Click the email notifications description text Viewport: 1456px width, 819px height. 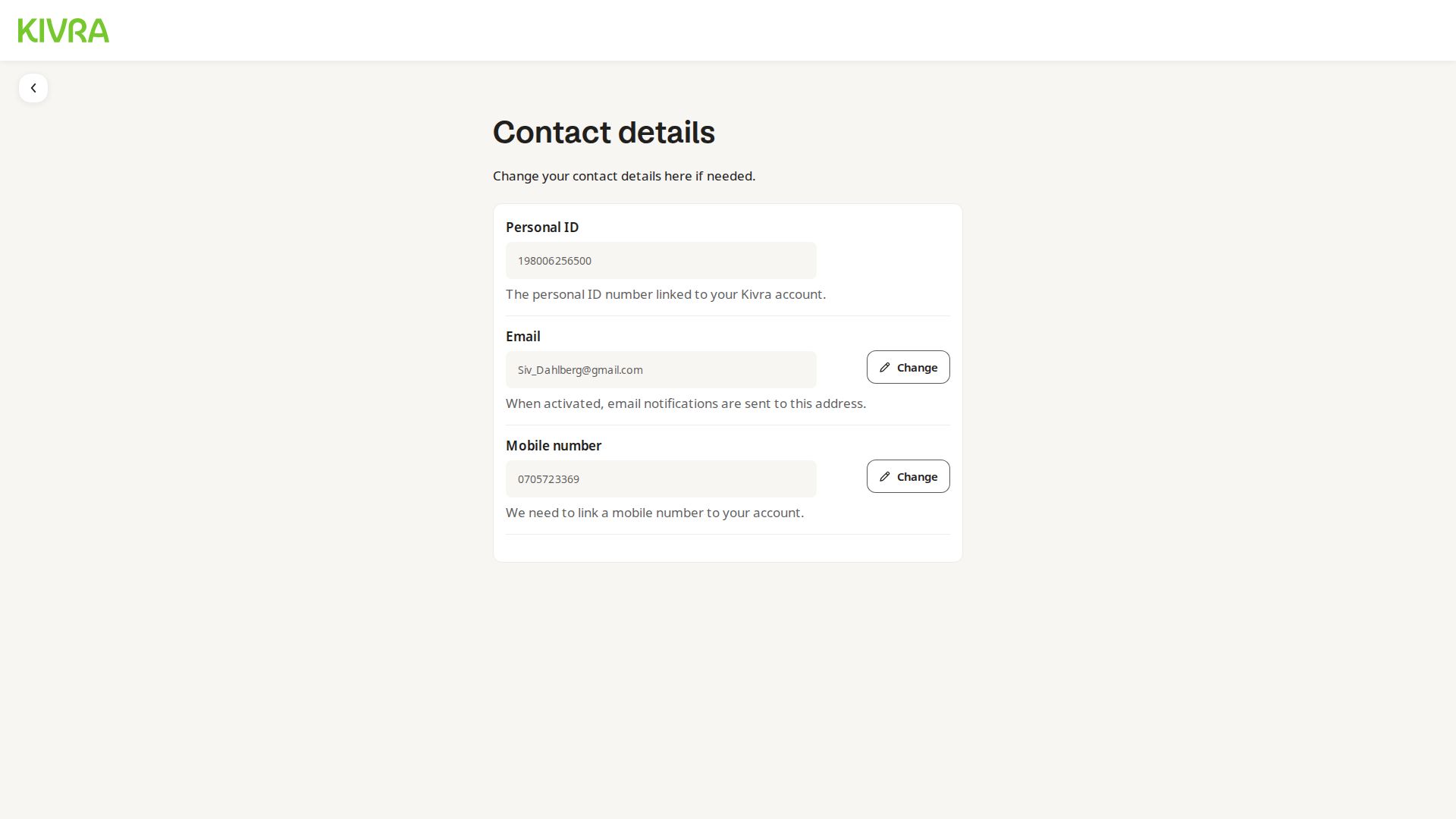[x=685, y=403]
